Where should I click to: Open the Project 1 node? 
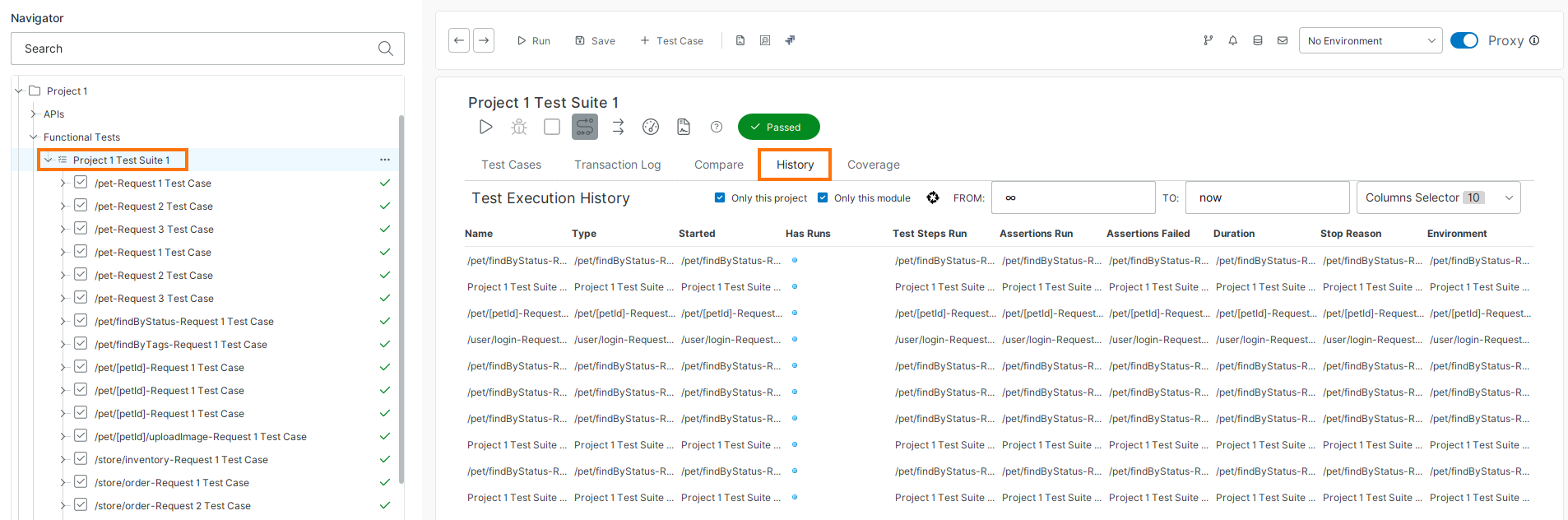[67, 91]
